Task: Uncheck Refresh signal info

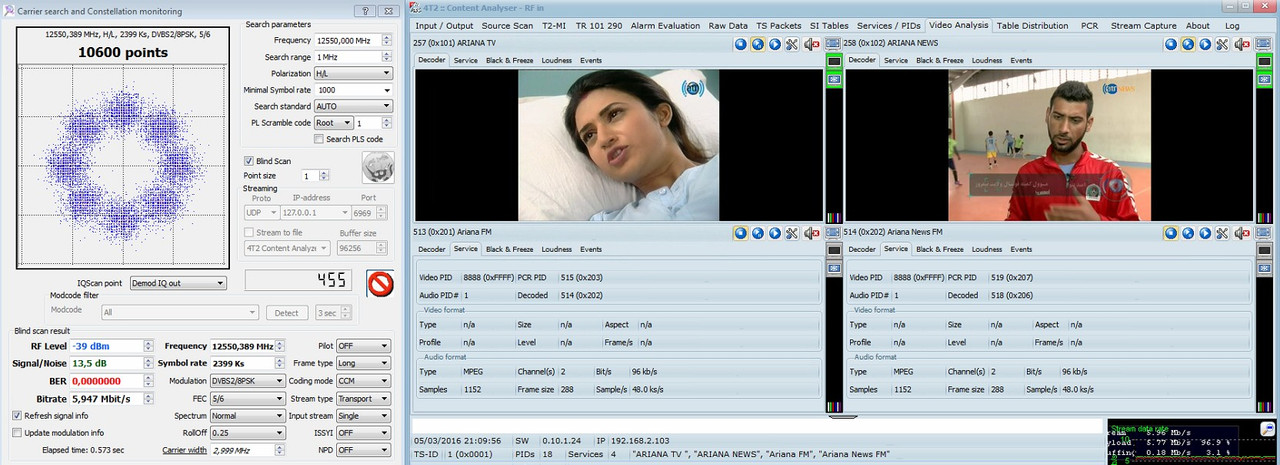Action: (x=17, y=415)
